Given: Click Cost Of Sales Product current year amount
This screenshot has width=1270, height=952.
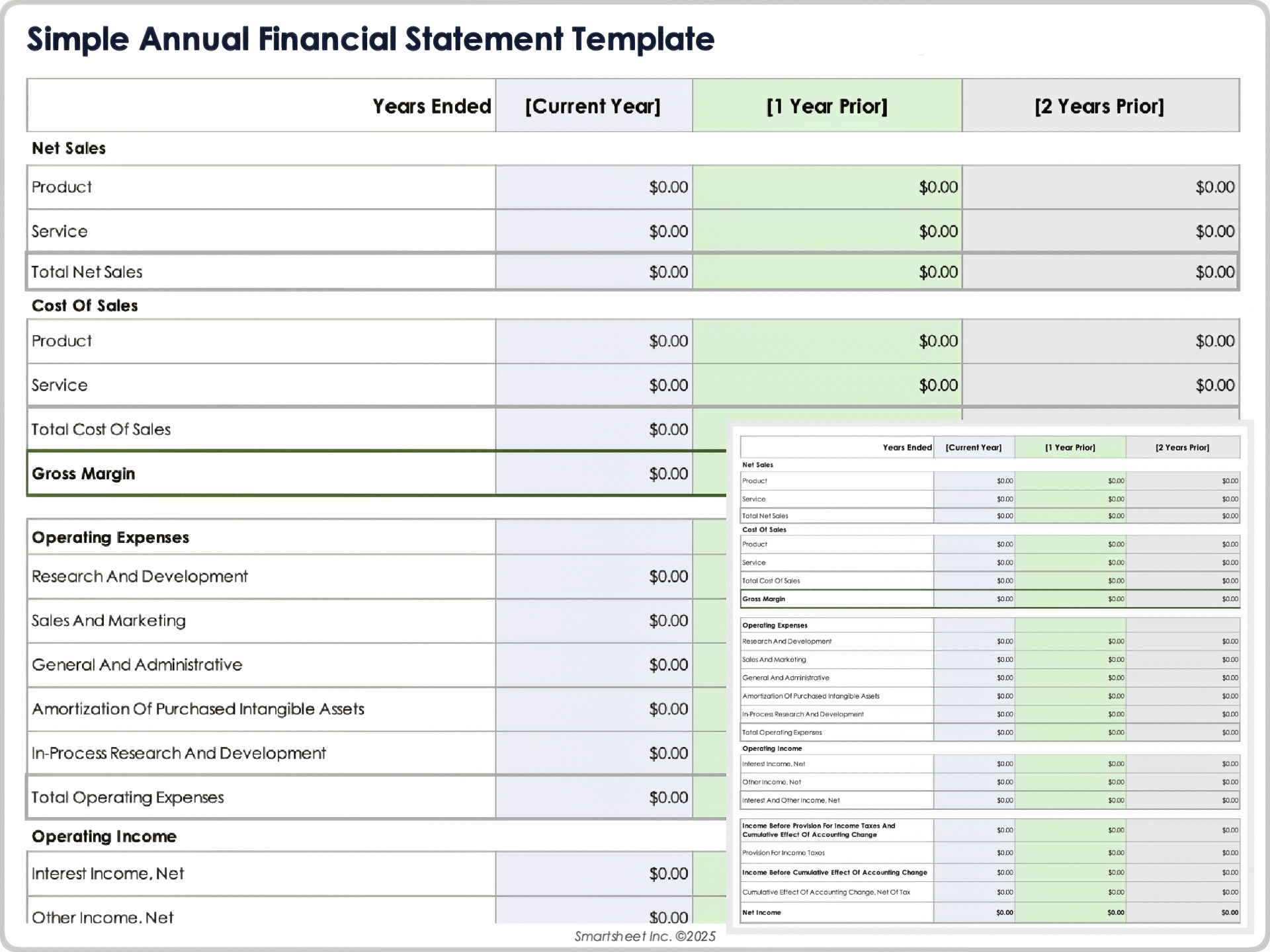Looking at the screenshot, I should click(594, 341).
